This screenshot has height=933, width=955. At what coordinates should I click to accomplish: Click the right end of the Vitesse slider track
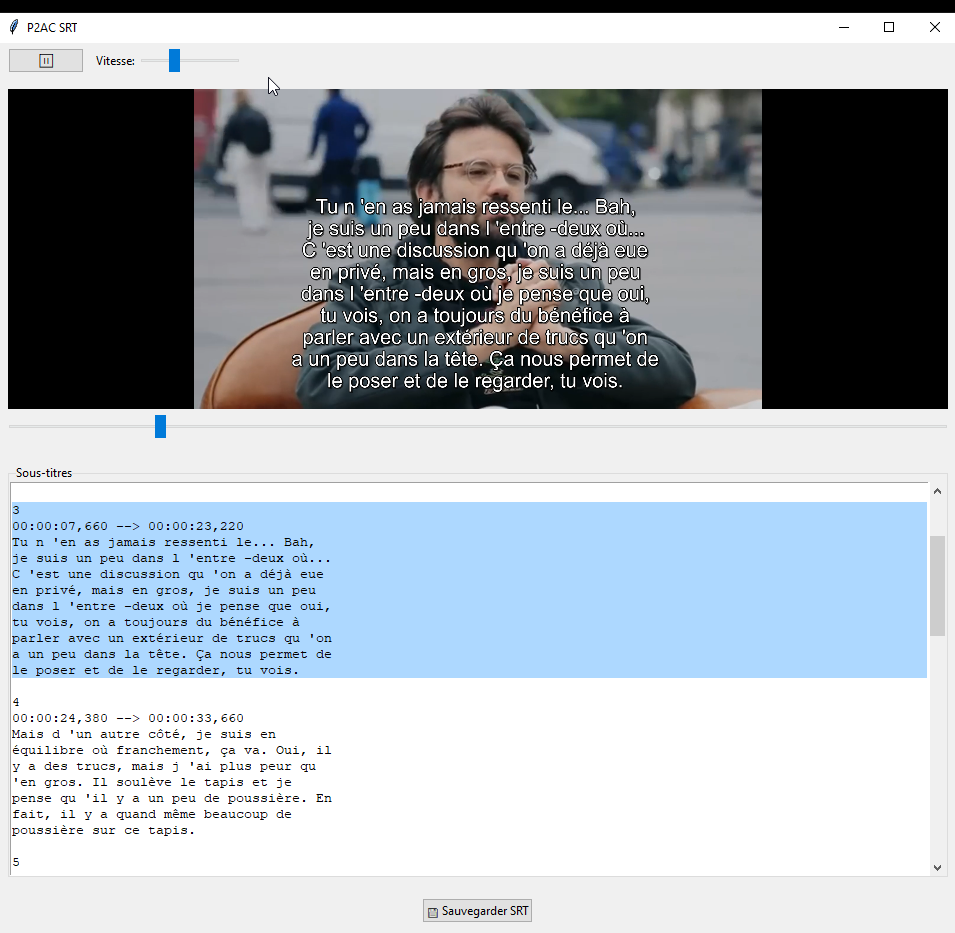click(236, 61)
